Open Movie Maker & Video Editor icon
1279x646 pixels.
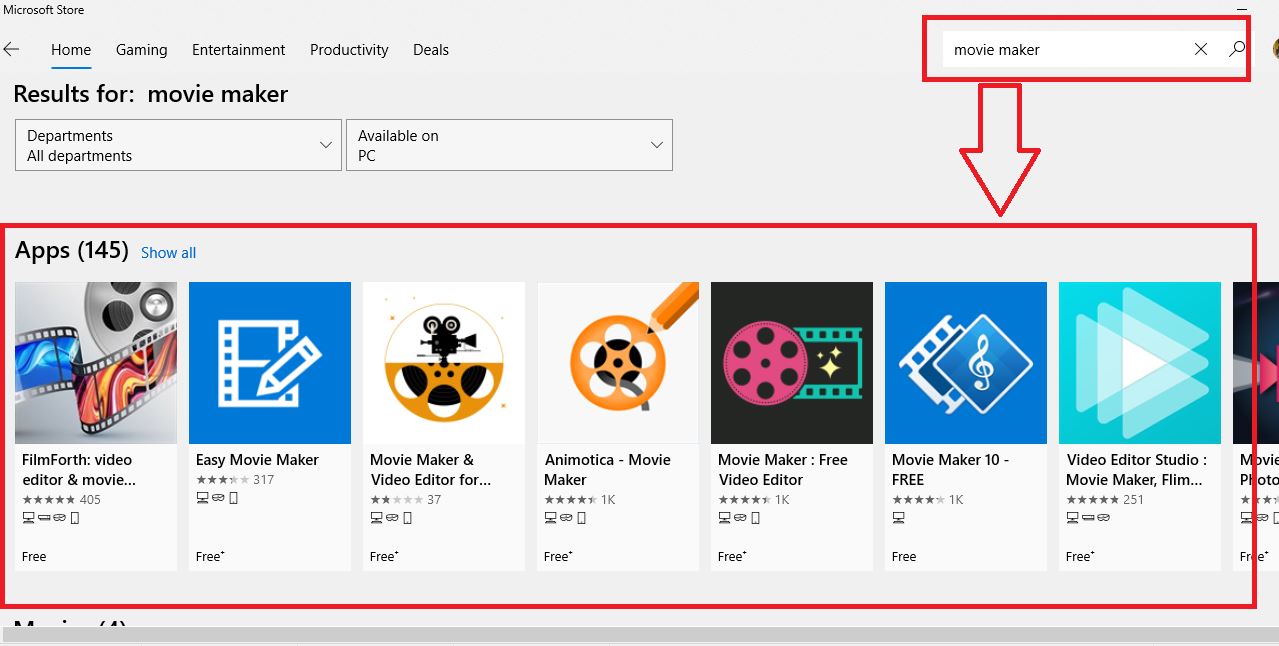point(444,363)
